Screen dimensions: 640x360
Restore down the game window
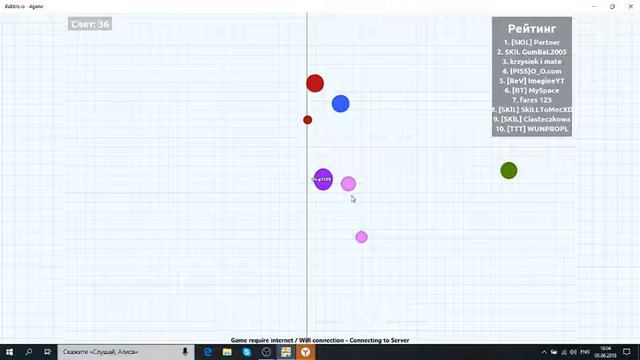click(612, 6)
